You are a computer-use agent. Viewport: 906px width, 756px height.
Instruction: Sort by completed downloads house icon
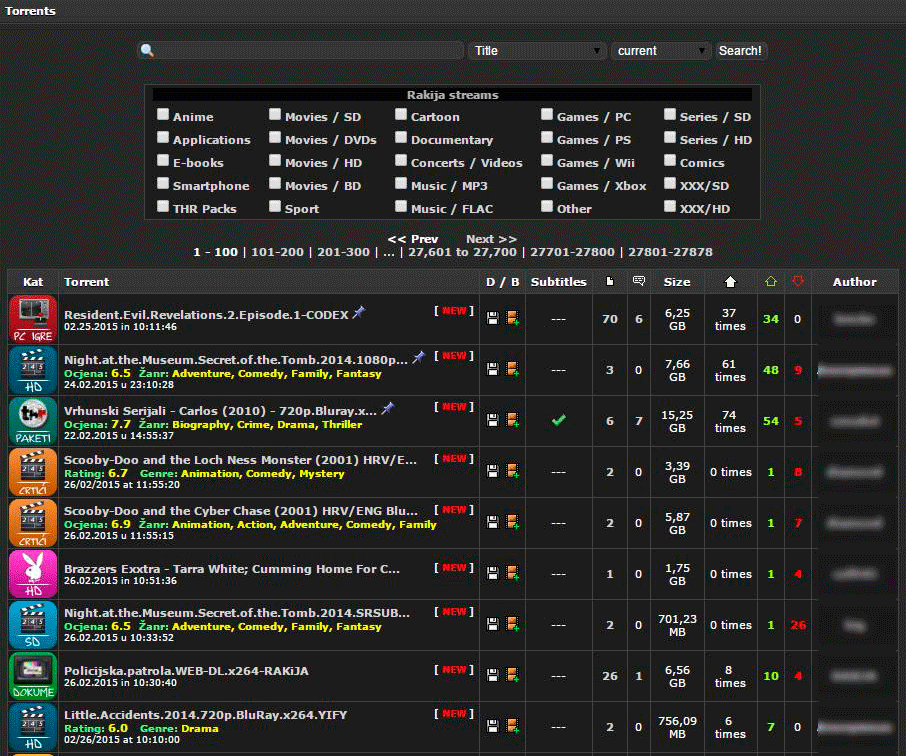click(730, 281)
